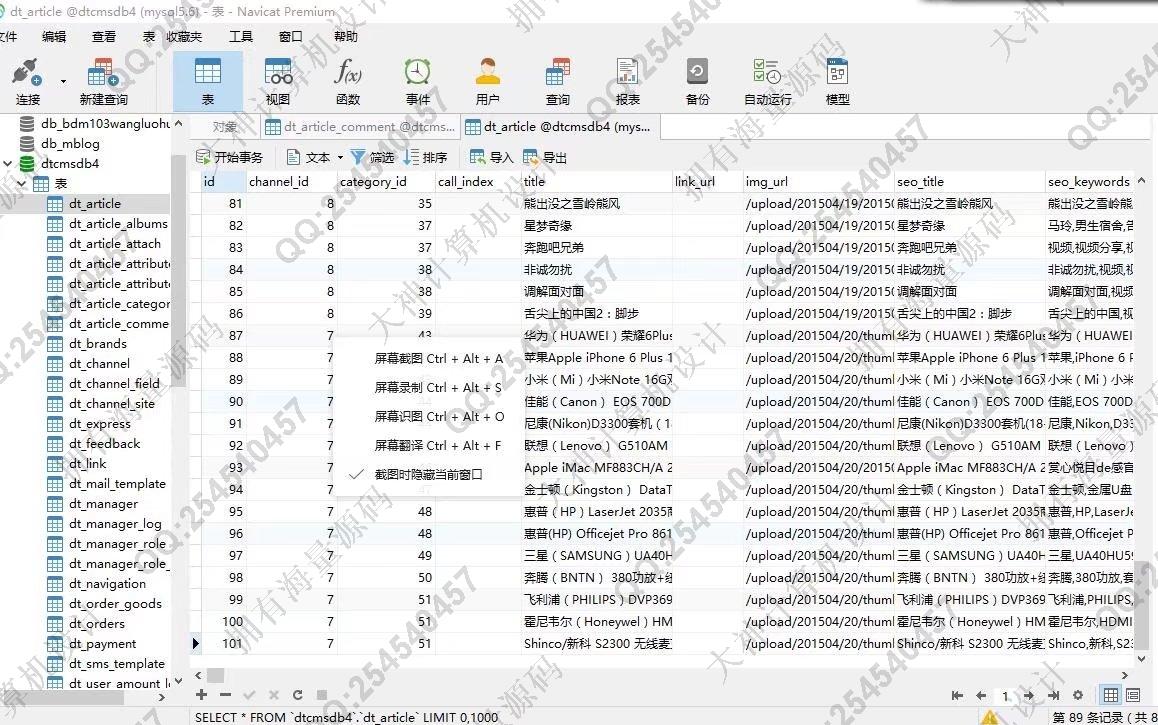This screenshot has width=1158, height=725.
Task: Open the 自动运行 (Automation) toolbar icon
Action: coord(767,81)
